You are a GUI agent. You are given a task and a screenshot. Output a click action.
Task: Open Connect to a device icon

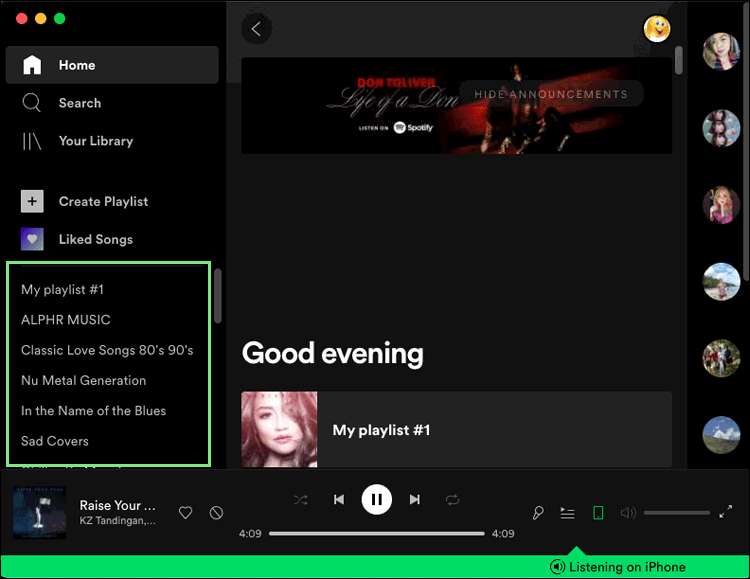tap(598, 513)
